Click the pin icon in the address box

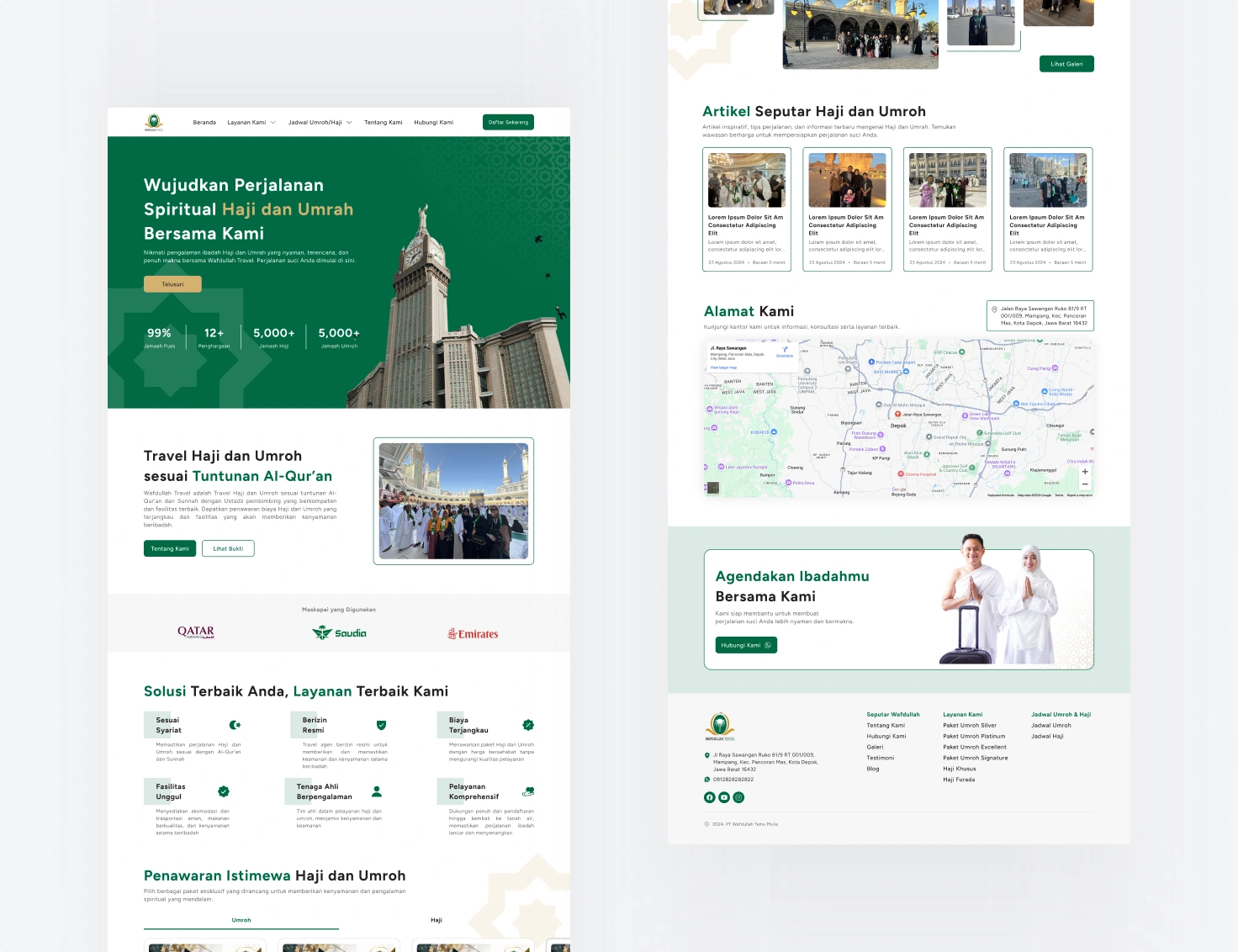tap(994, 309)
